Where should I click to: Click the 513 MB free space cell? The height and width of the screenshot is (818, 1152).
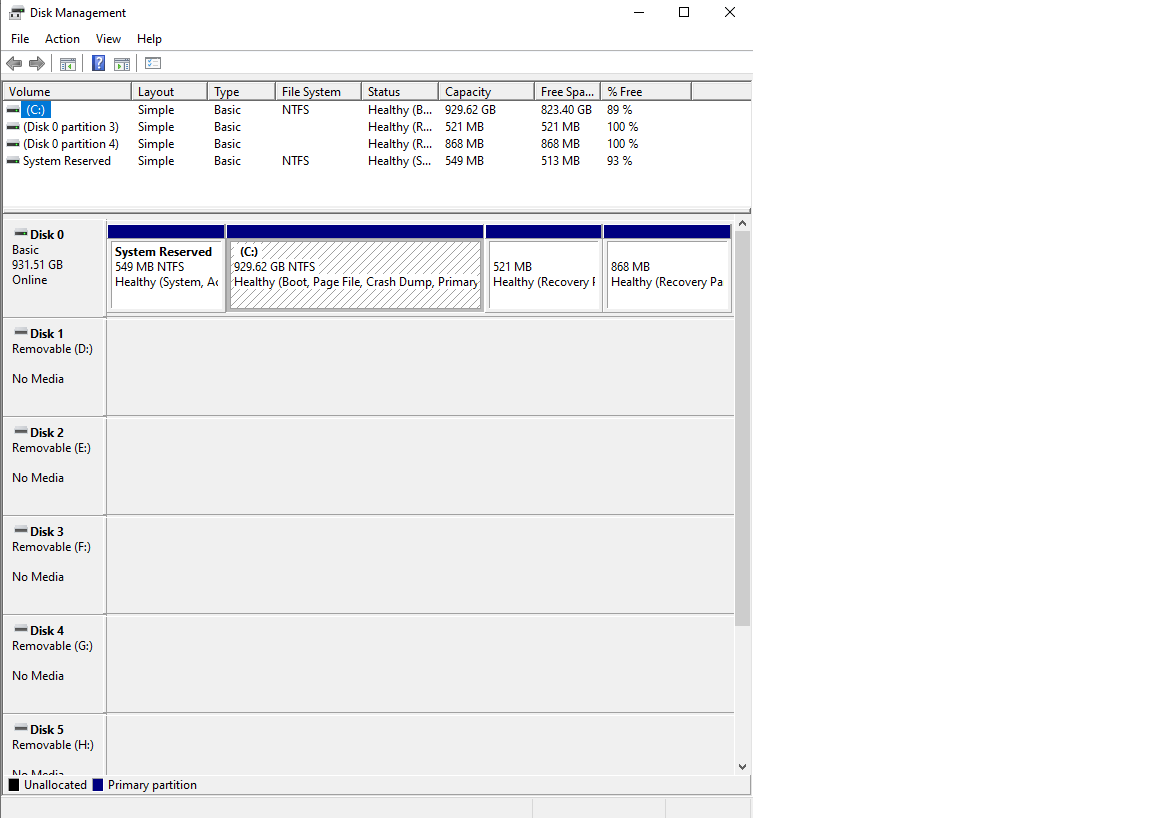pyautogui.click(x=561, y=160)
